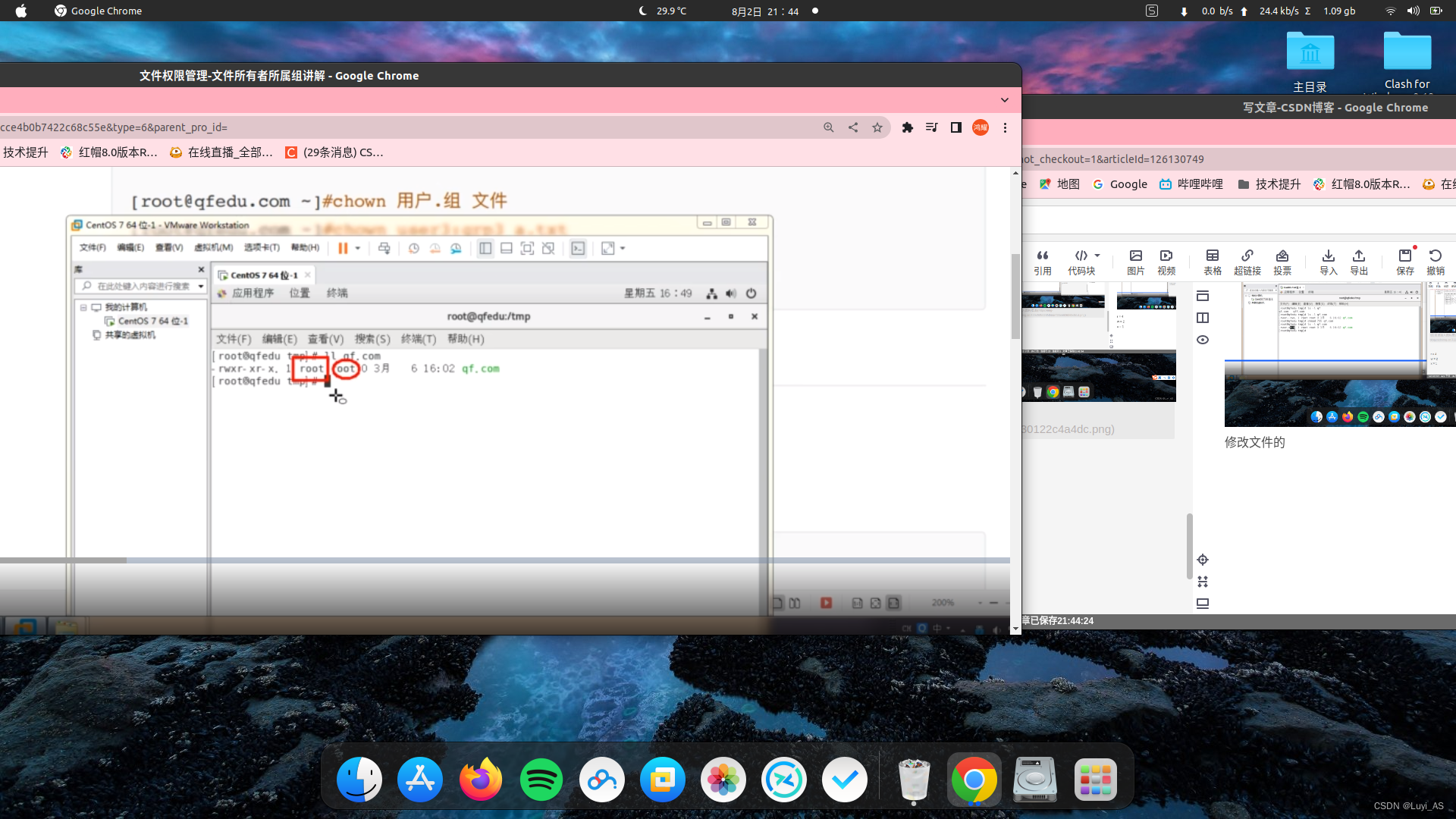
Task: Open the Sogou input method indicator in the top bar
Action: [x=1152, y=11]
